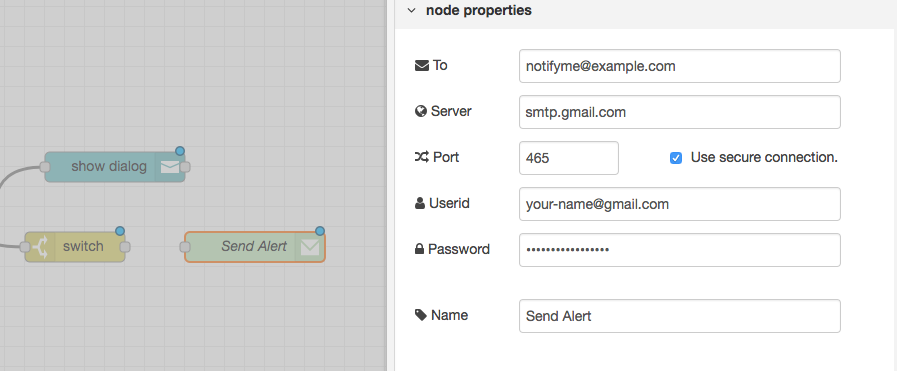Click the Server input field

point(680,112)
